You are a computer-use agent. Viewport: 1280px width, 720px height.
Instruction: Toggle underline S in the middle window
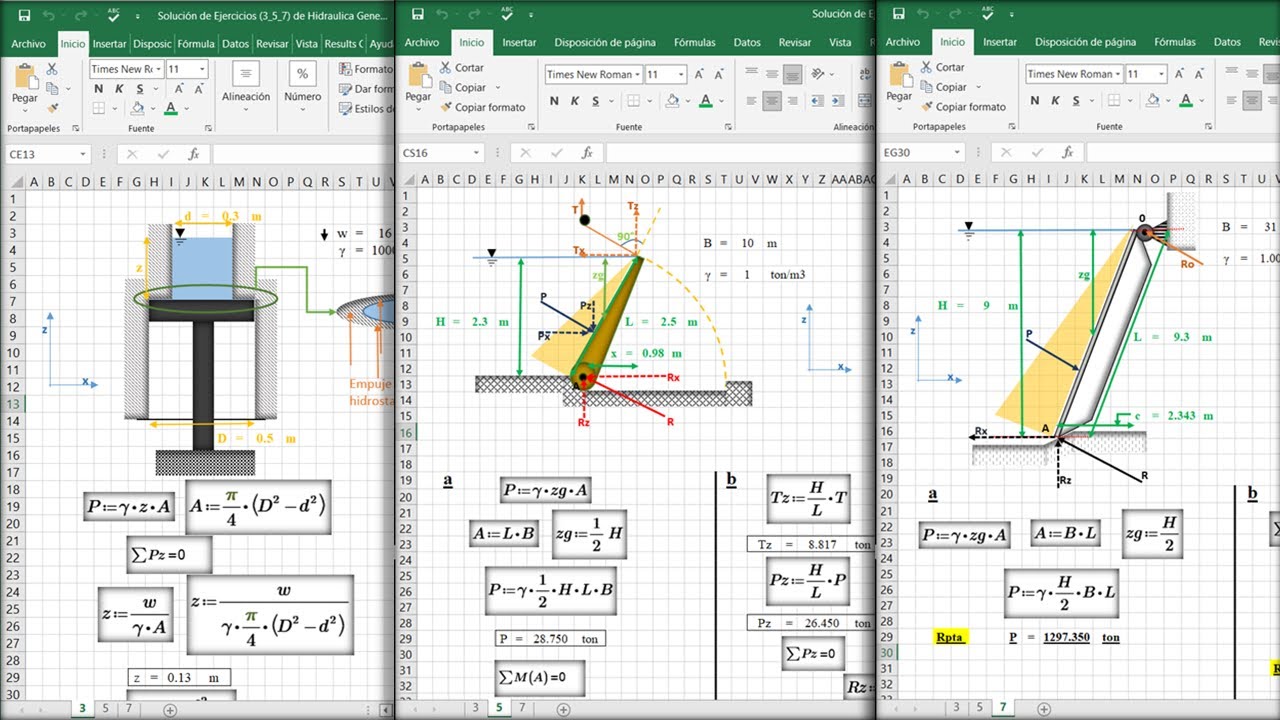click(x=596, y=101)
